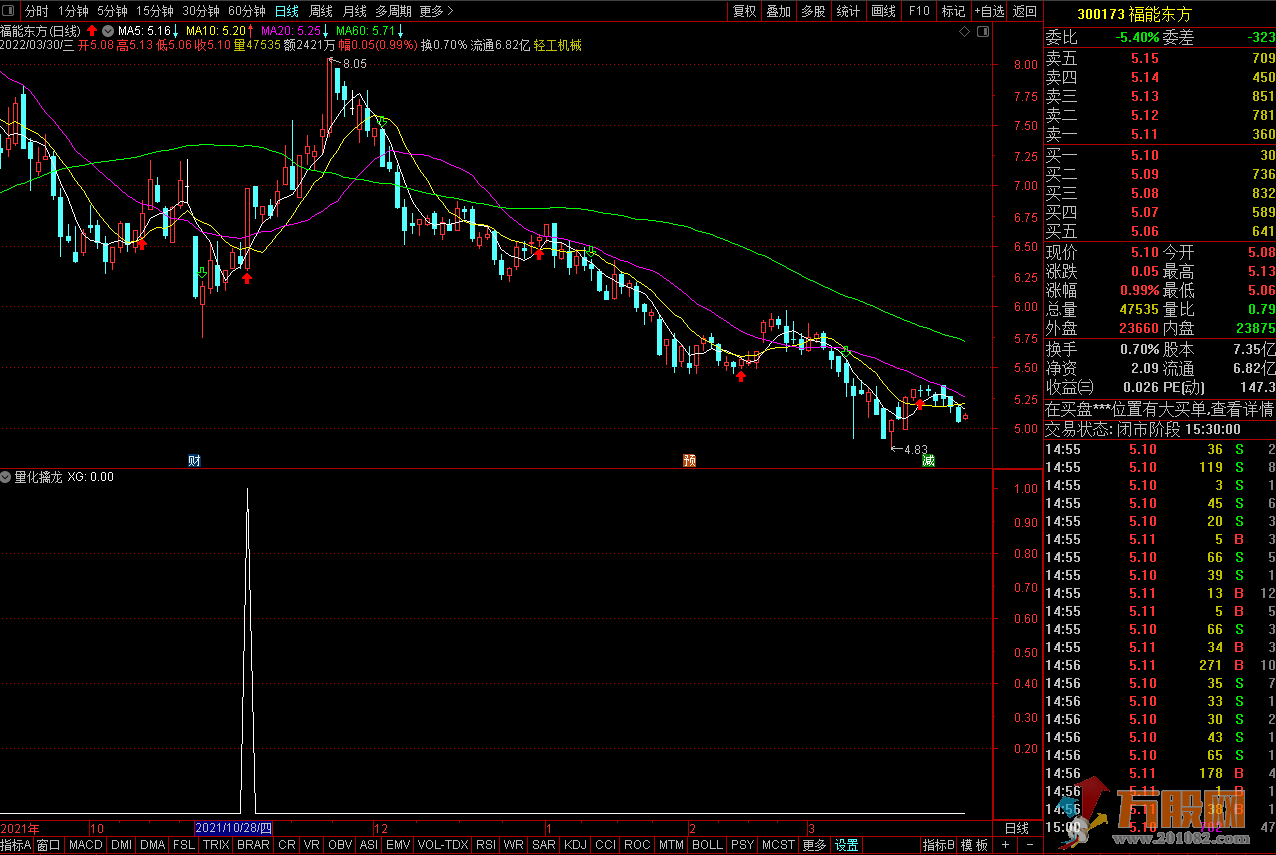
Task: Toggle side panel icon at chart top-right
Action: coord(982,32)
